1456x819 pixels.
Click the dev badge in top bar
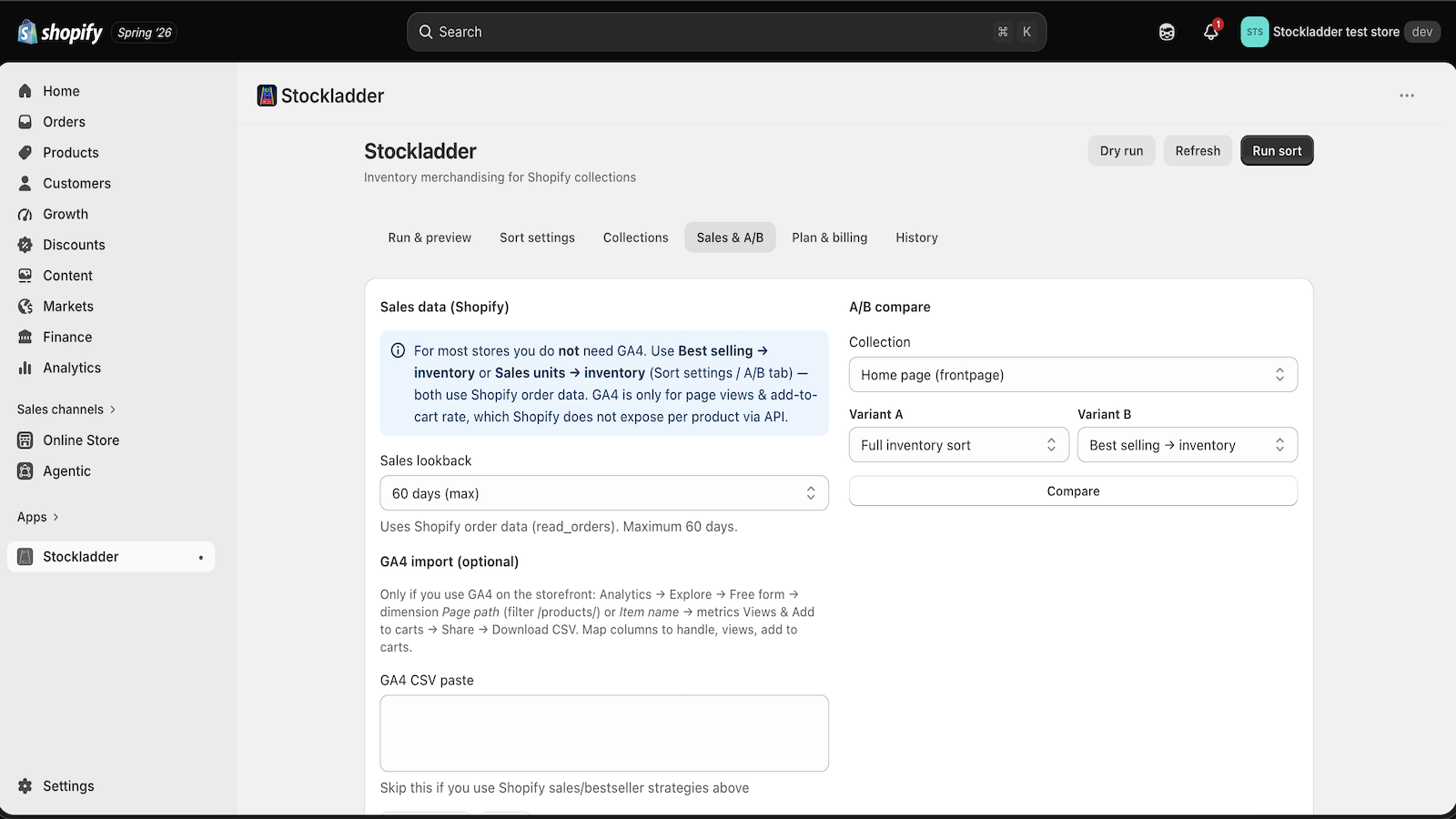pyautogui.click(x=1422, y=32)
